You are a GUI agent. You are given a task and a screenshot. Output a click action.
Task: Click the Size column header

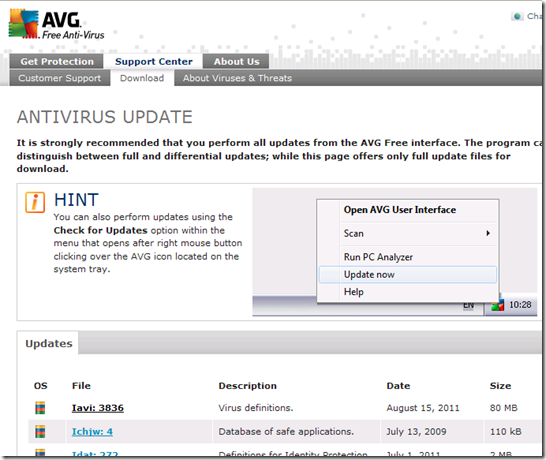pos(500,385)
